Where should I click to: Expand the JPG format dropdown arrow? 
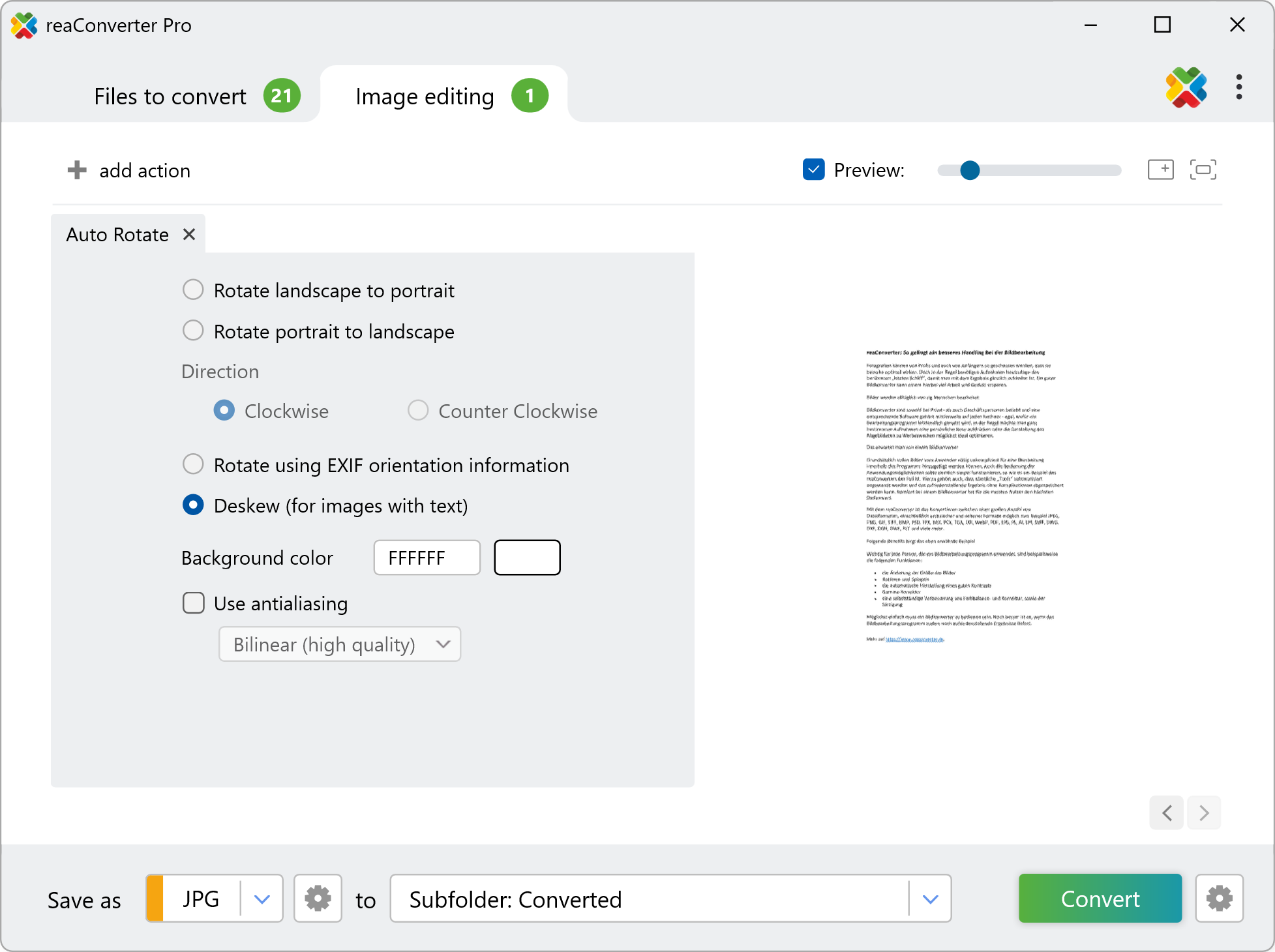(x=262, y=899)
